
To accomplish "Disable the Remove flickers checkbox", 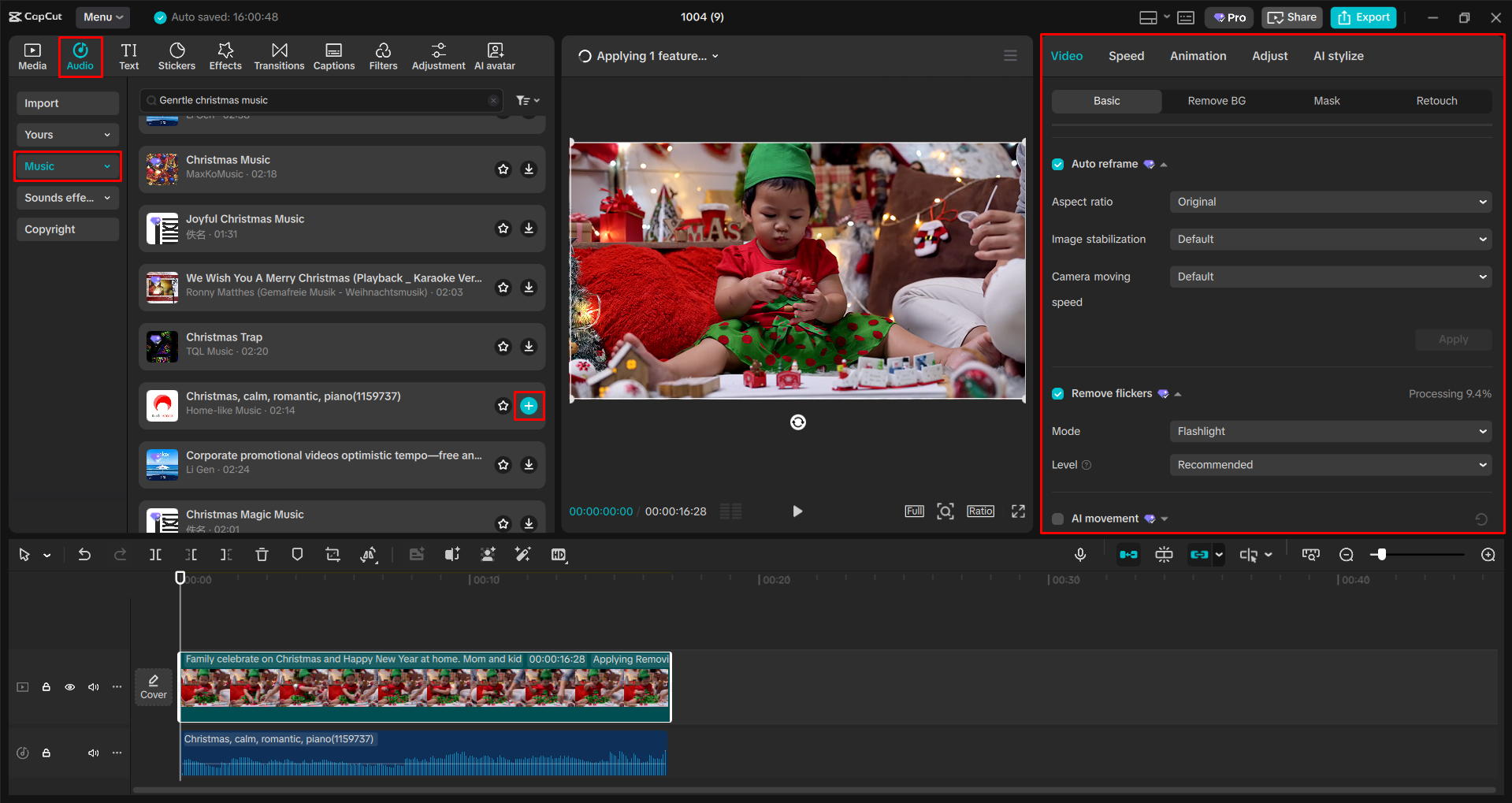I will [1057, 393].
